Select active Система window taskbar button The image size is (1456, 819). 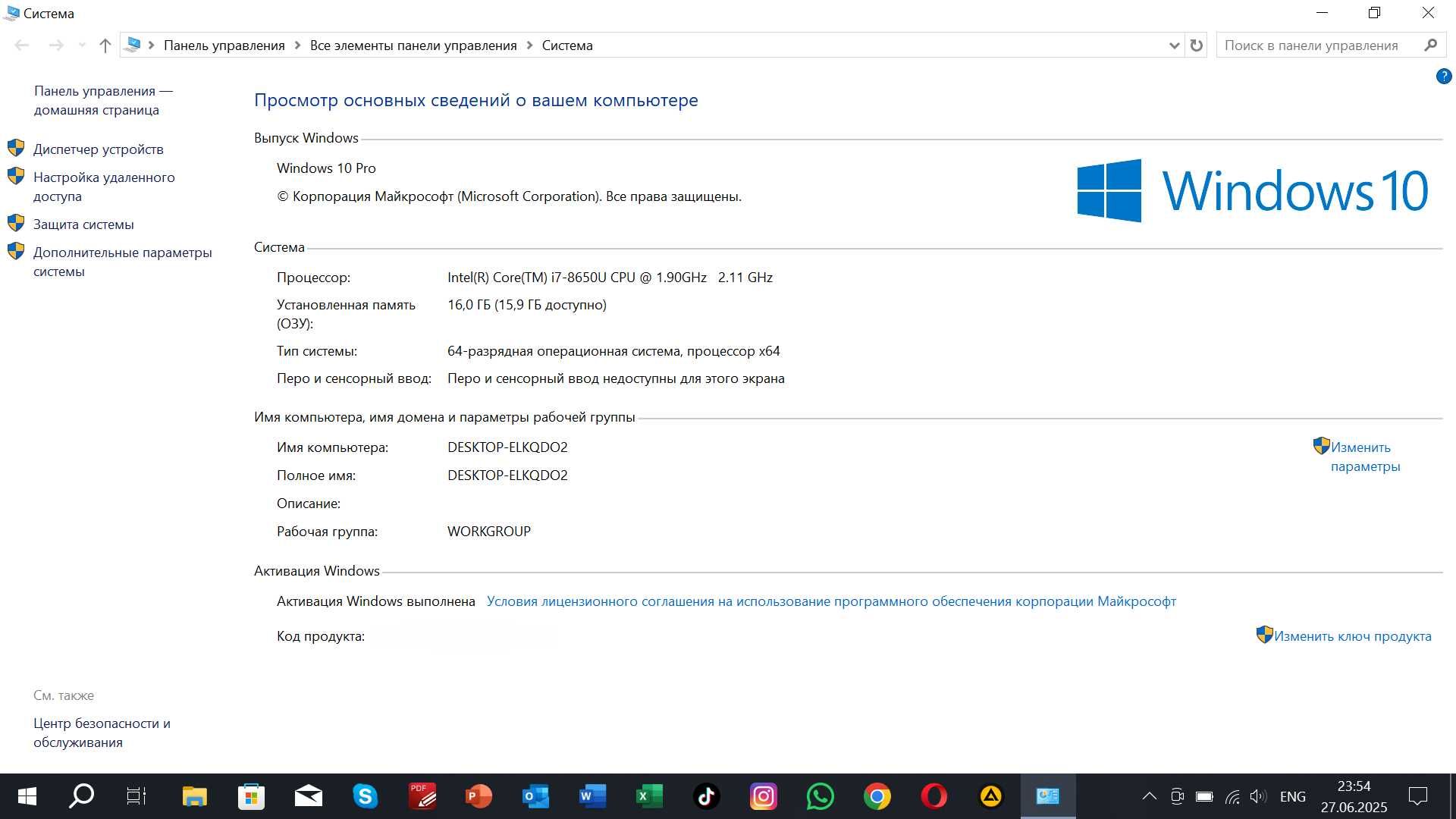click(1048, 796)
